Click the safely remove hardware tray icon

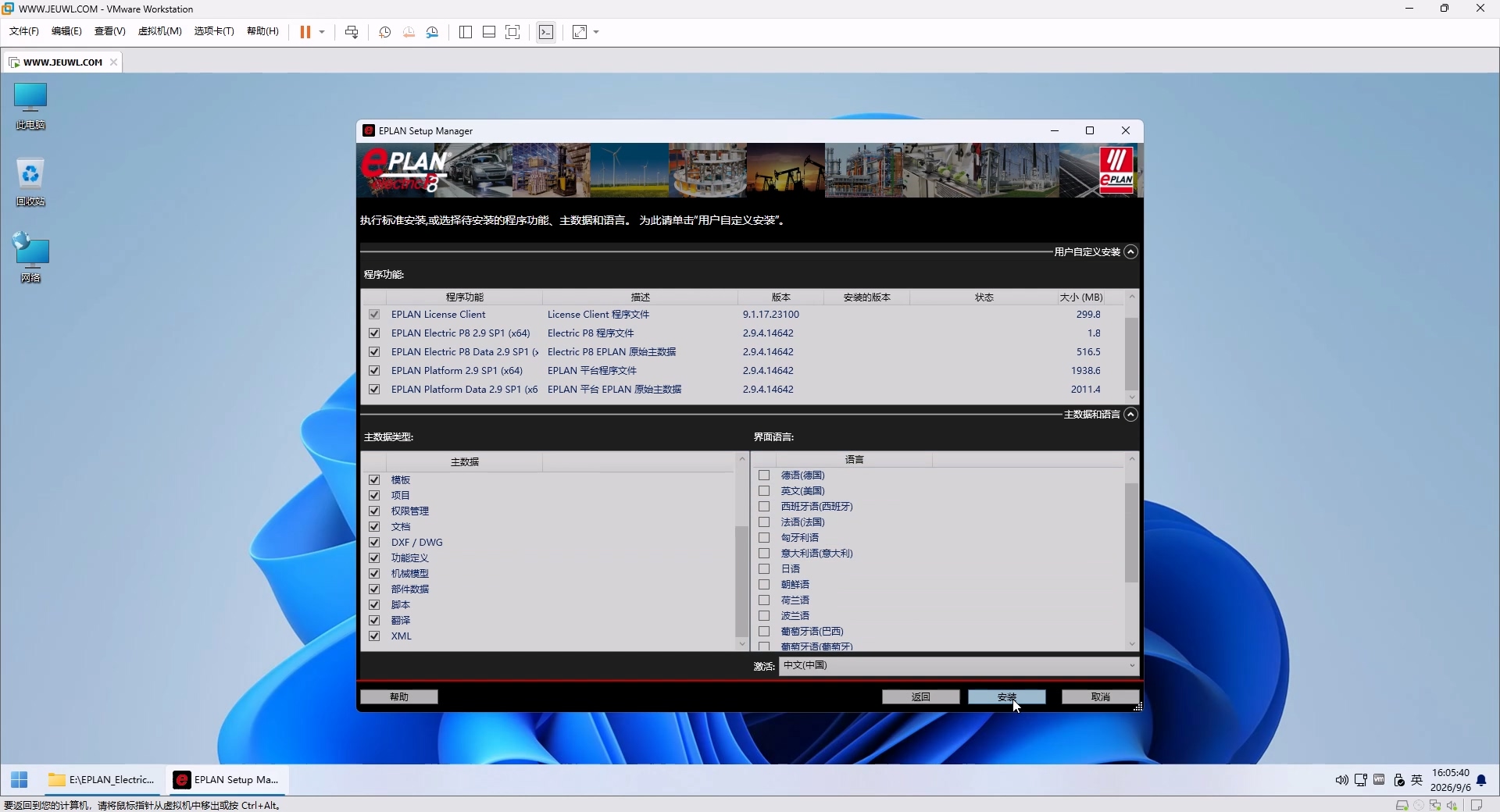[x=1398, y=780]
